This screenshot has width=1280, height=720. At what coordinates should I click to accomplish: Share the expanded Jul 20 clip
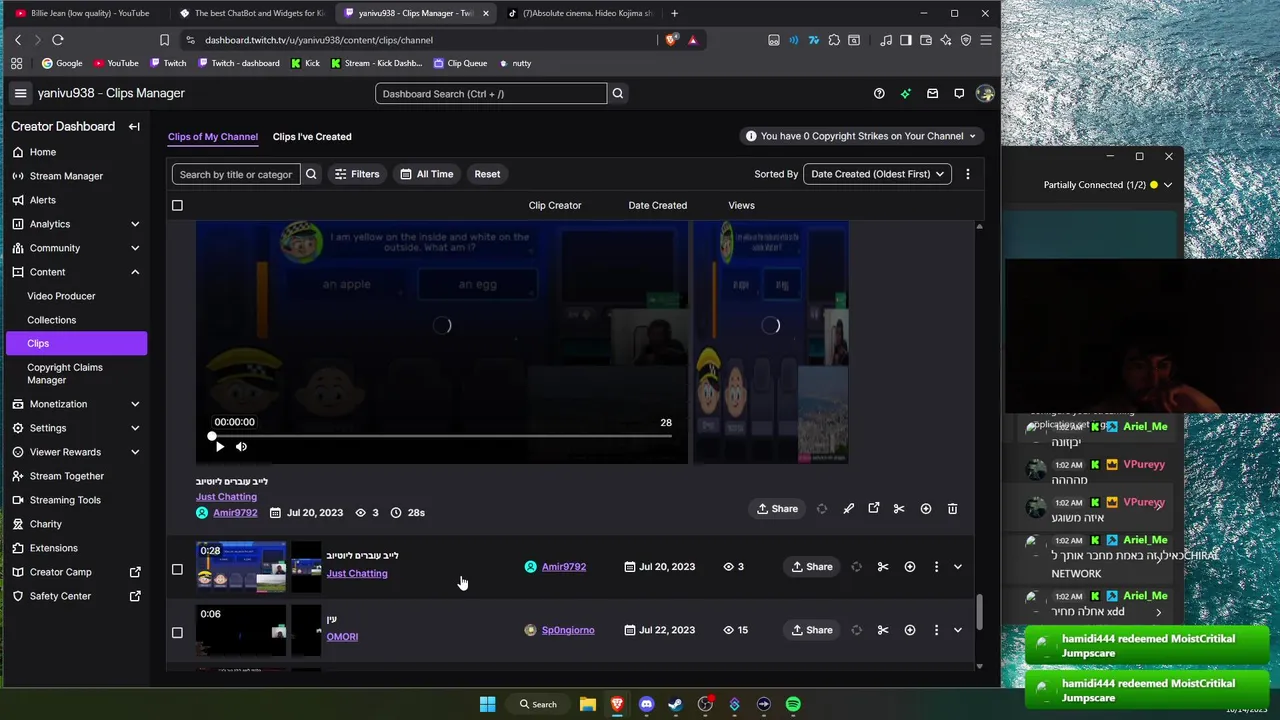[777, 509]
